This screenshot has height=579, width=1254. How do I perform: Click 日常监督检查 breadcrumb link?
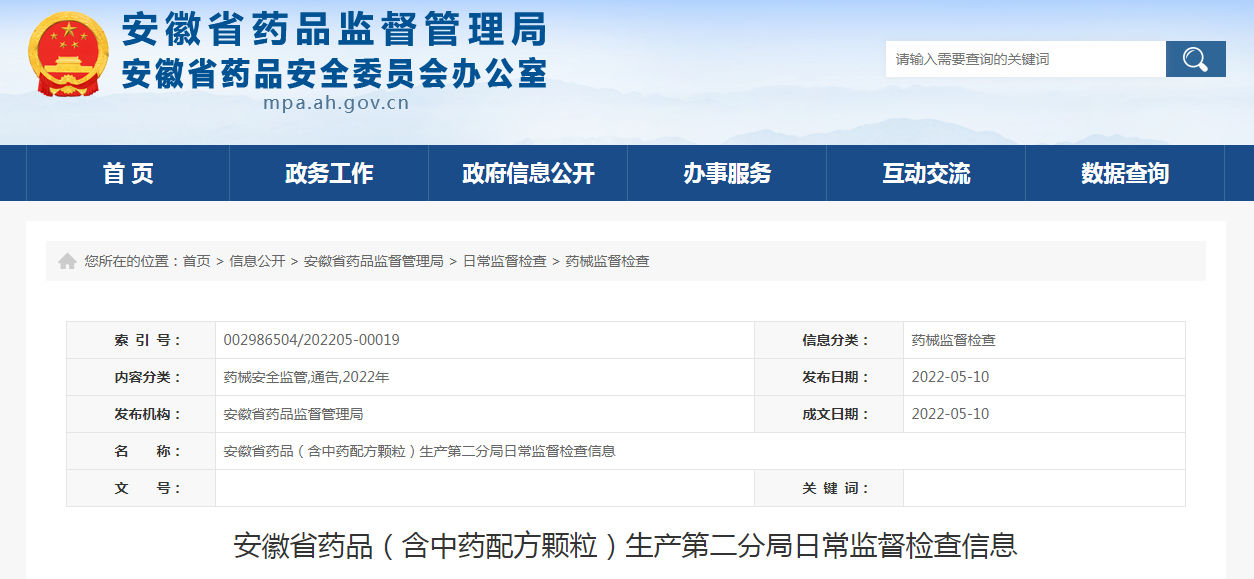coord(504,261)
